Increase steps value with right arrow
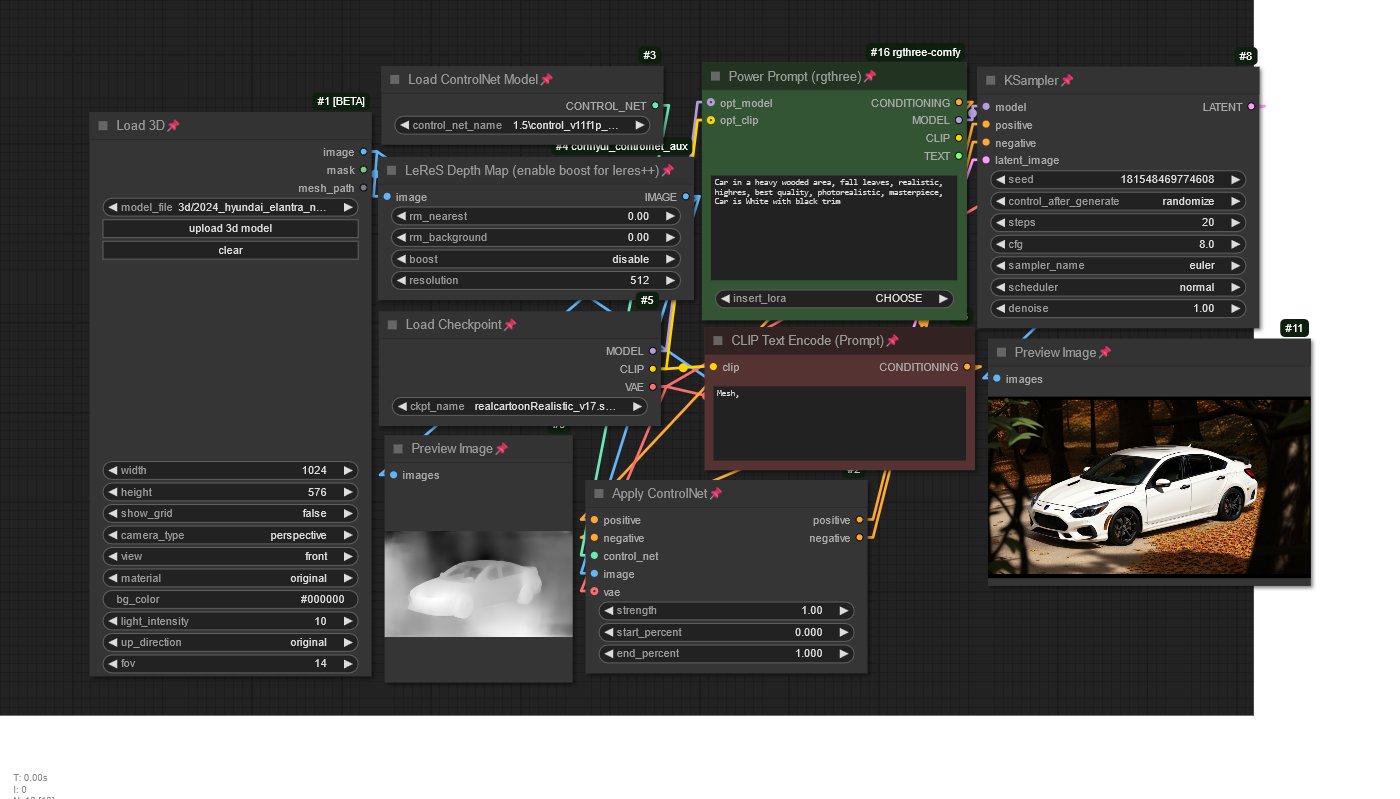This screenshot has width=1400, height=799. tap(1236, 223)
